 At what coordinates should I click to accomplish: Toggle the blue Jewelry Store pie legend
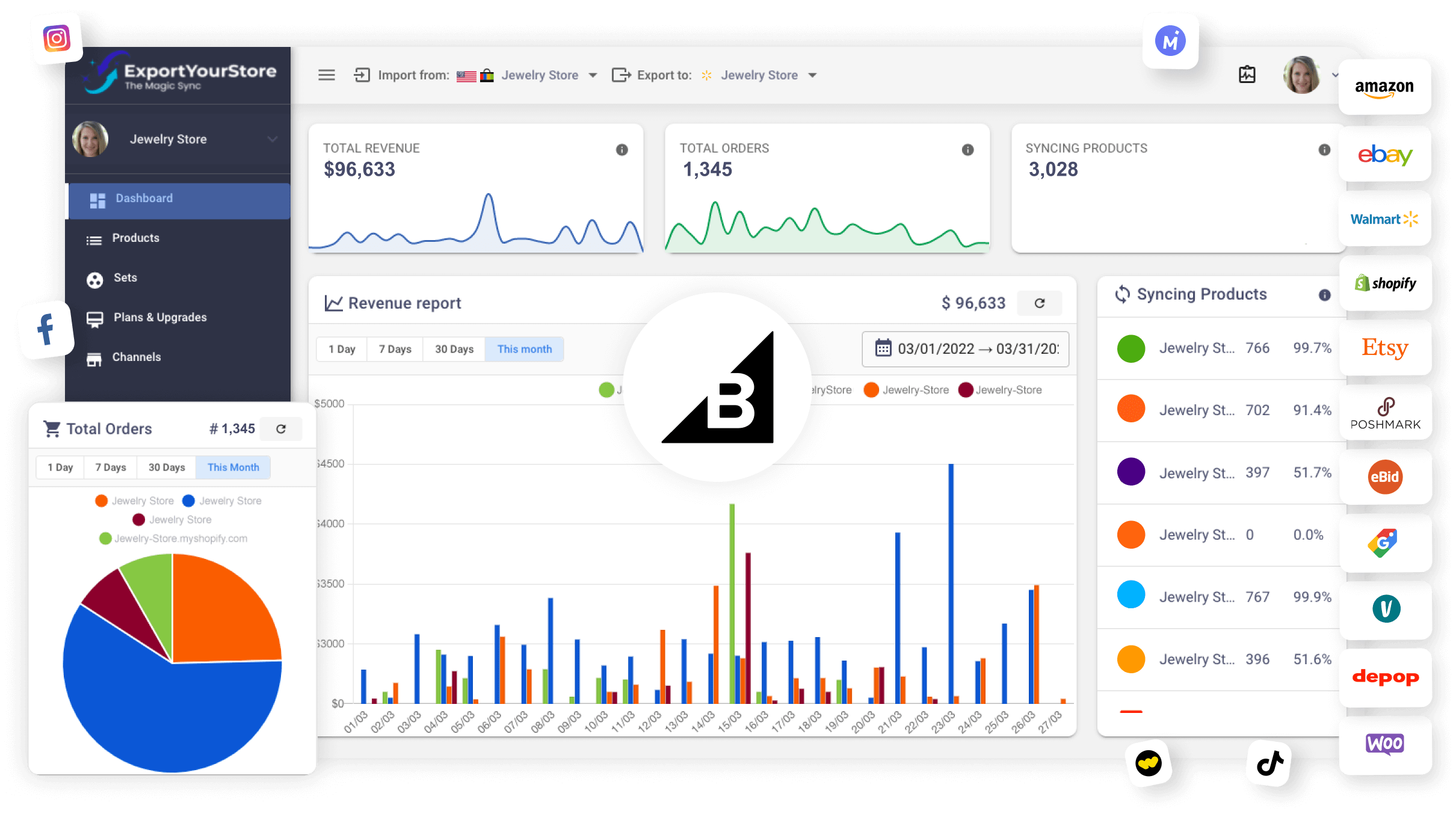[222, 501]
